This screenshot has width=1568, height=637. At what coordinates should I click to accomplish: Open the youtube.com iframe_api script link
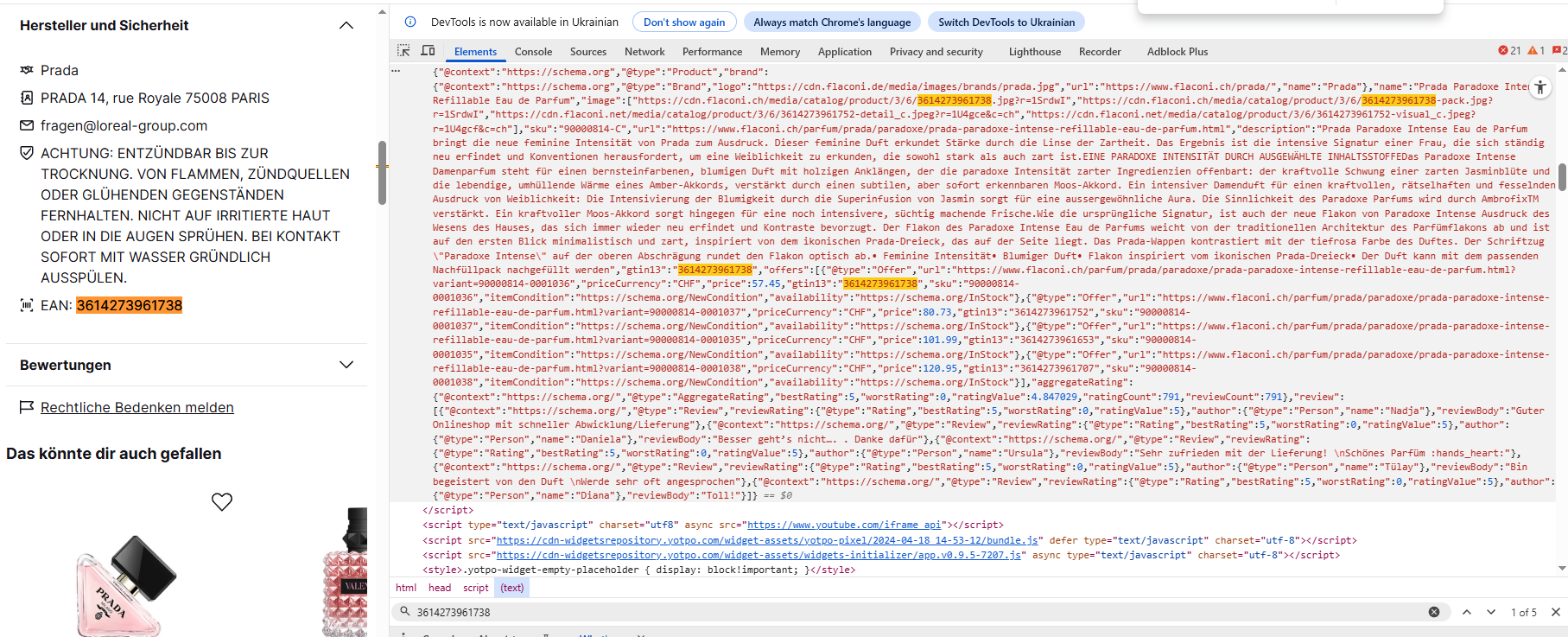844,525
